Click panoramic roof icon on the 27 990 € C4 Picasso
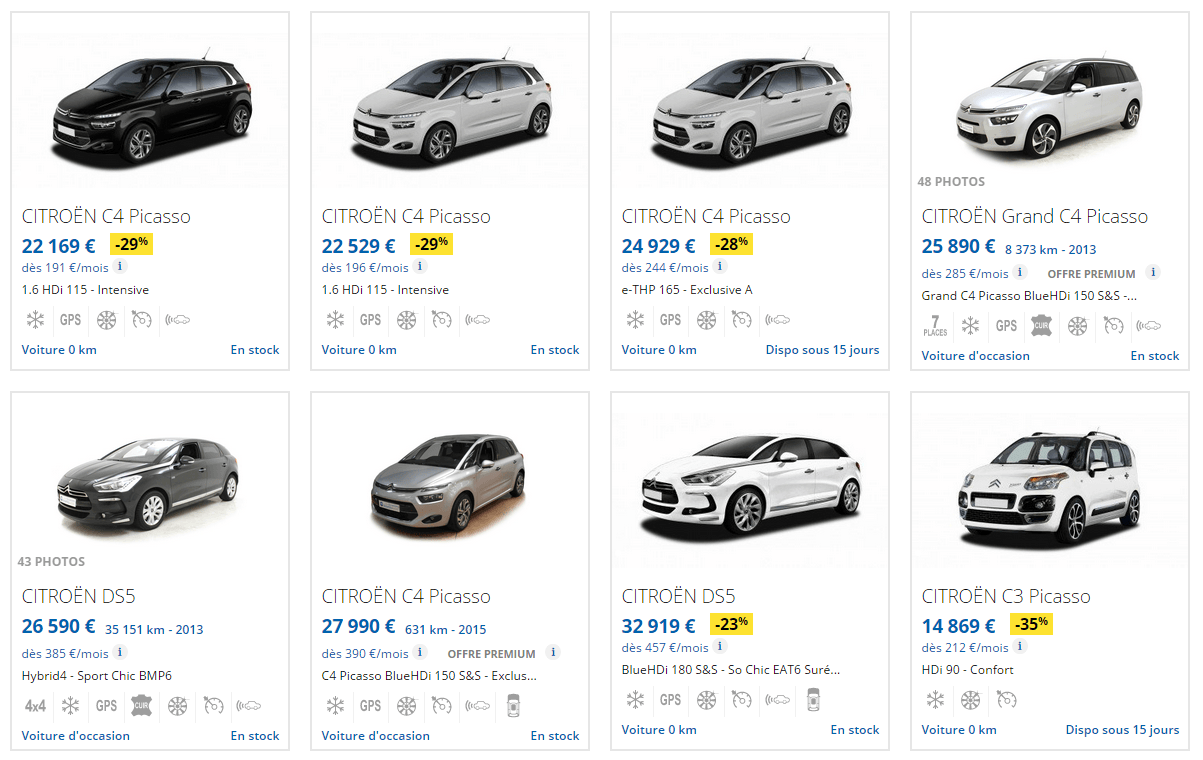1203x760 pixels. (514, 706)
